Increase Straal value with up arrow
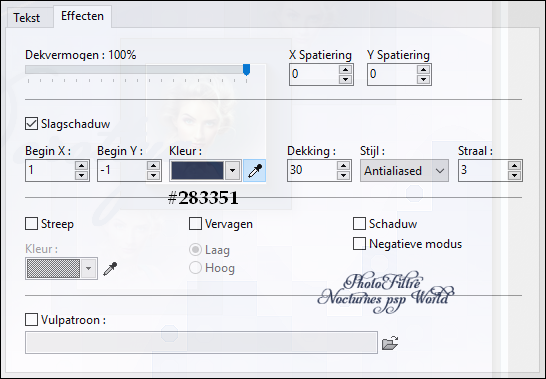This screenshot has height=379, width=546. 515,166
